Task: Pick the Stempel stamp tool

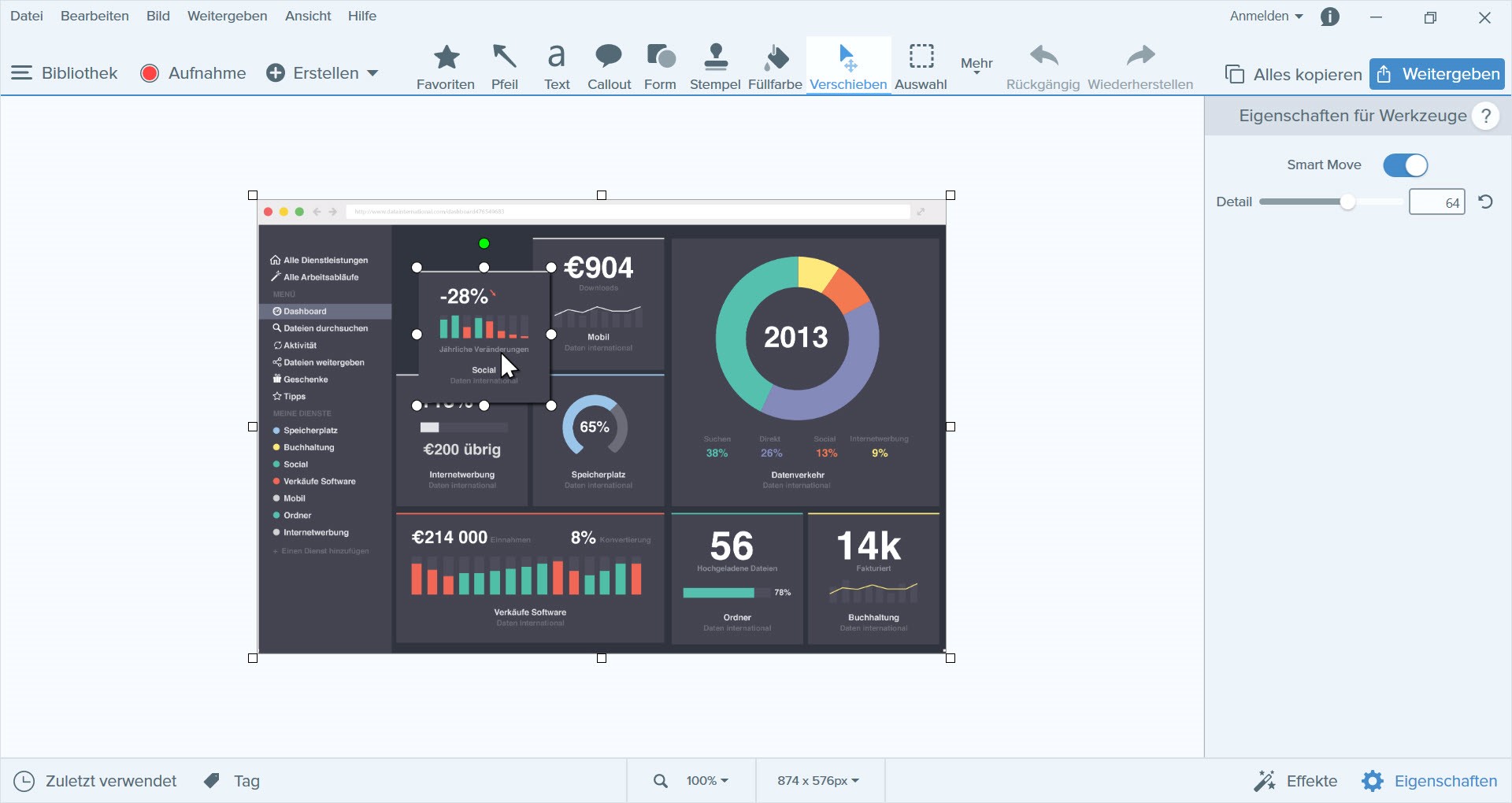Action: [x=715, y=67]
